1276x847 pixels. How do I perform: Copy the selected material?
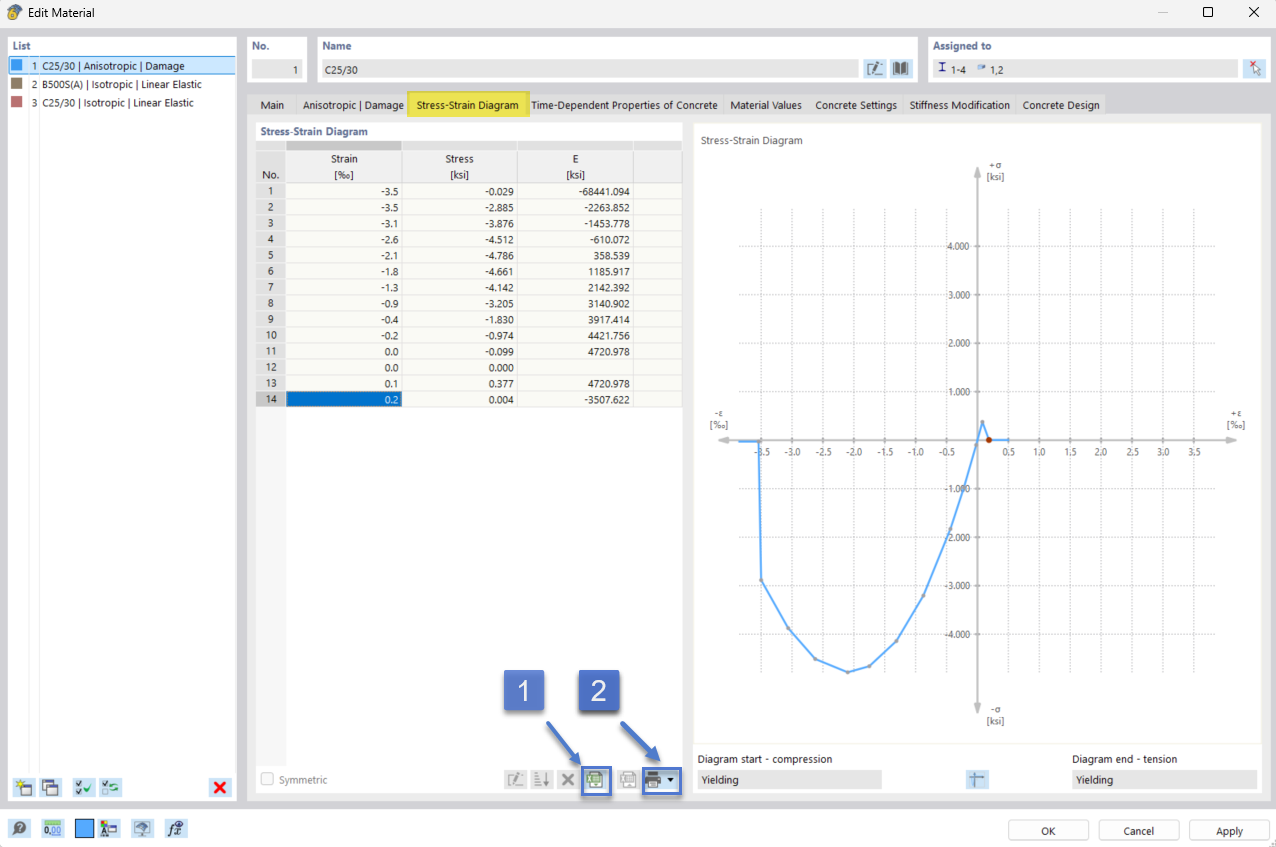[x=50, y=788]
